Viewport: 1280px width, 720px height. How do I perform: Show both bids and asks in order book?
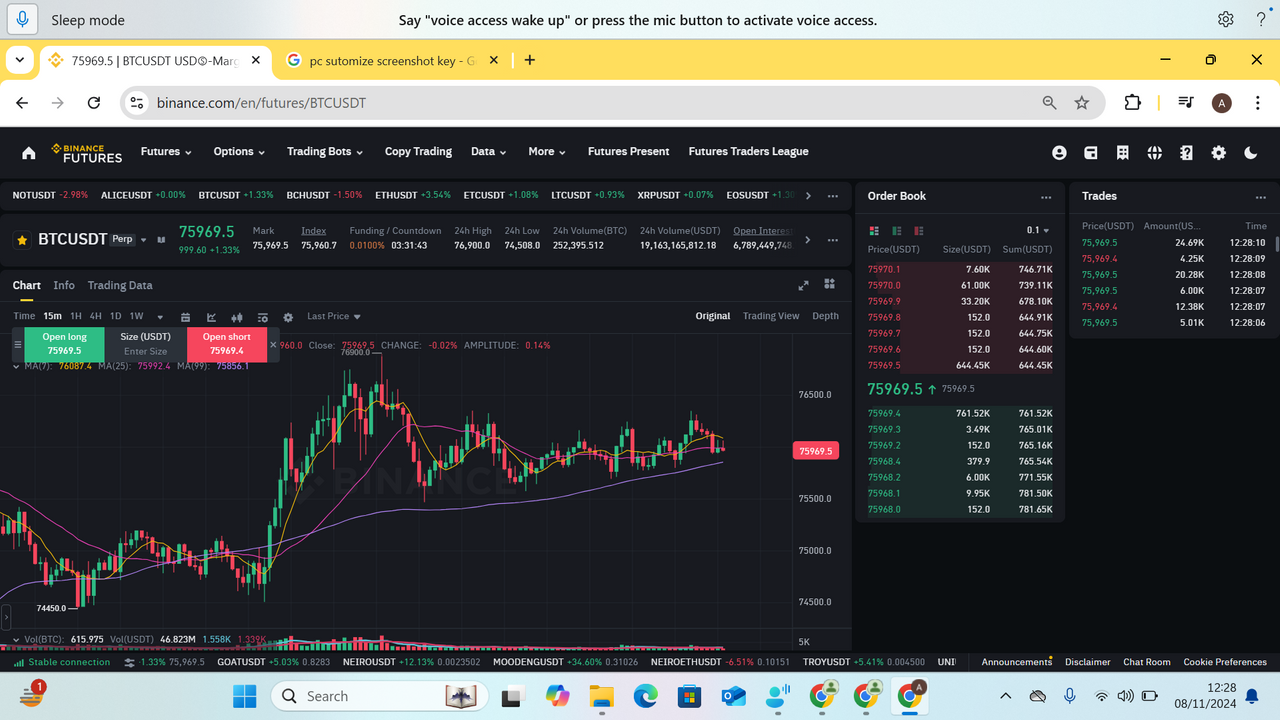coord(874,231)
